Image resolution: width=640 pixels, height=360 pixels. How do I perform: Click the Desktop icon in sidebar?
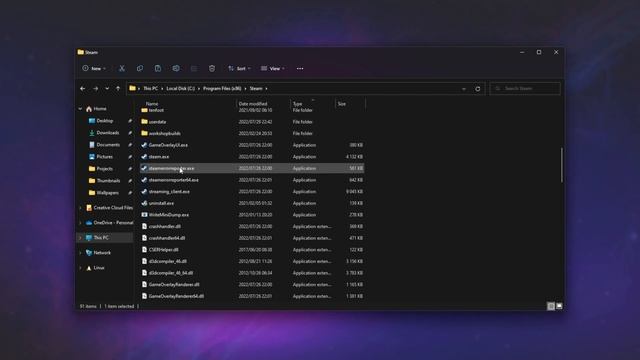(x=92, y=121)
